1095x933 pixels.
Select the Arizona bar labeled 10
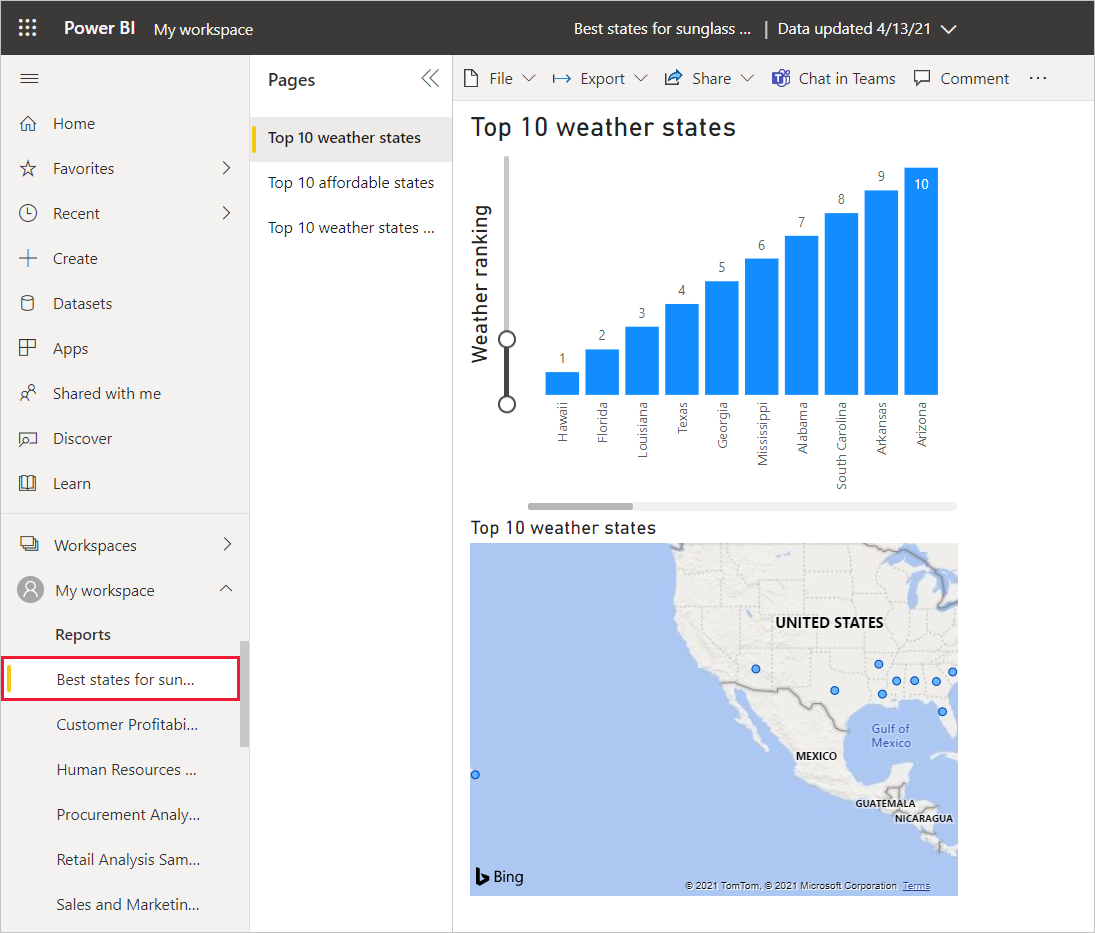[921, 281]
